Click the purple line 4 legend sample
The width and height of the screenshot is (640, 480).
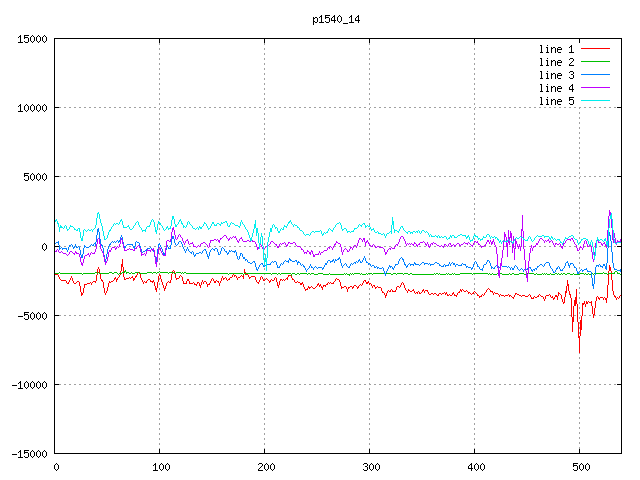tap(595, 88)
